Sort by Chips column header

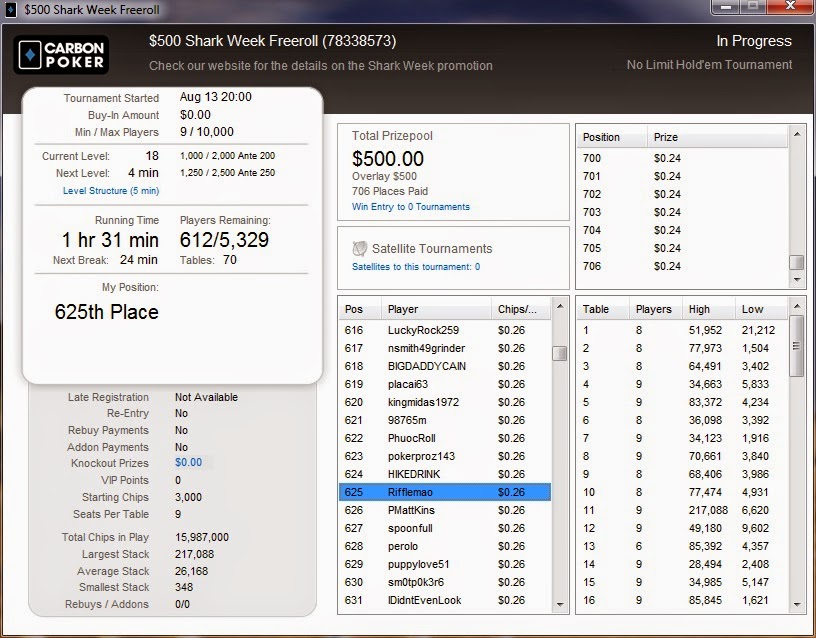(x=521, y=309)
